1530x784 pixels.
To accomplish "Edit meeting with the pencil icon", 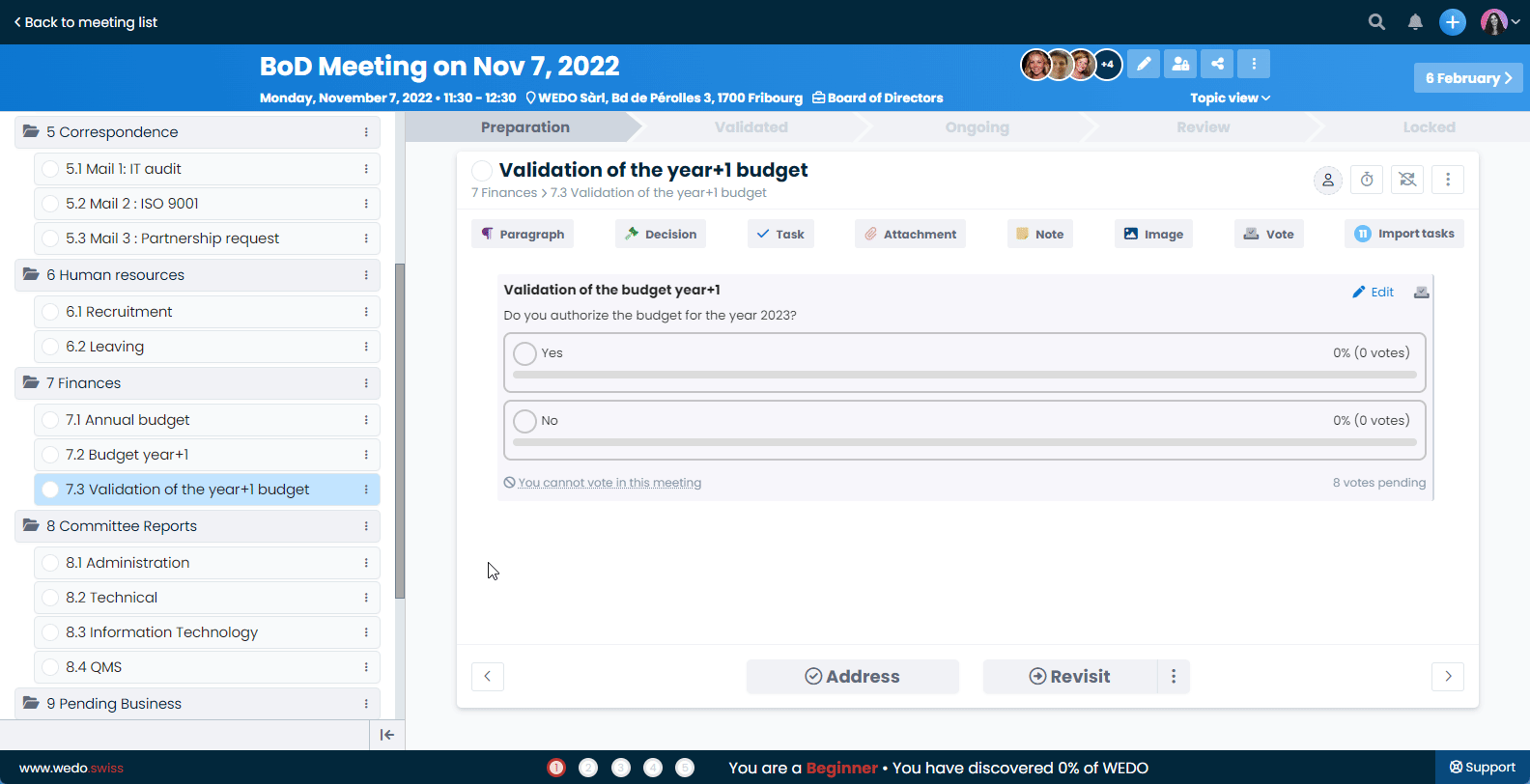I will click(1144, 64).
